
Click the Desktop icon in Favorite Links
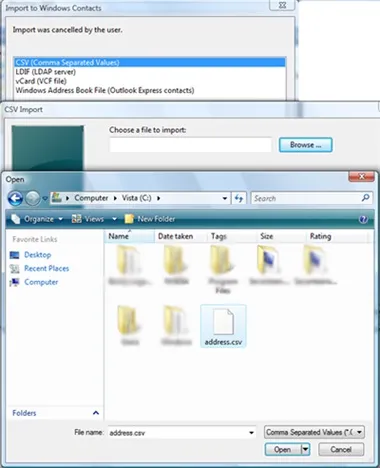[x=14, y=255]
